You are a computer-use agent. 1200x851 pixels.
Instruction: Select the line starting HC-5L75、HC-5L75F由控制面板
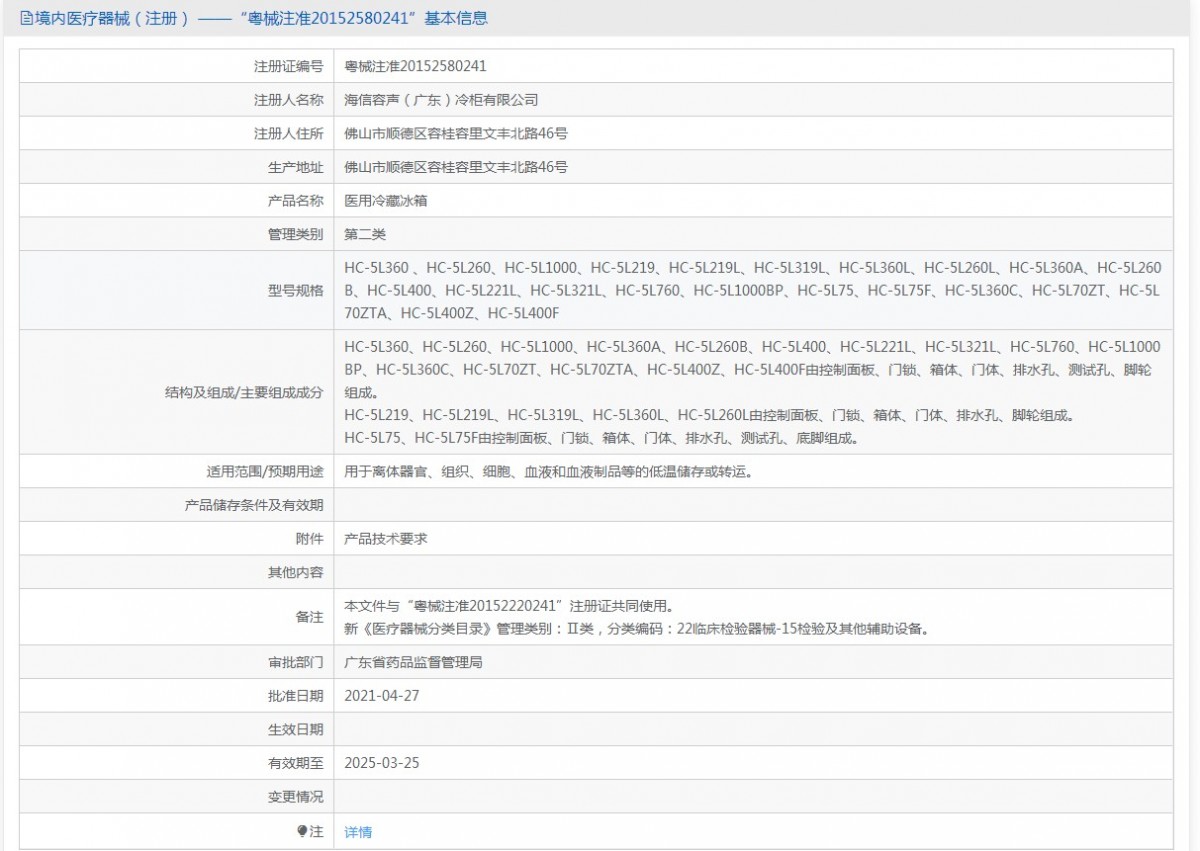pos(601,438)
